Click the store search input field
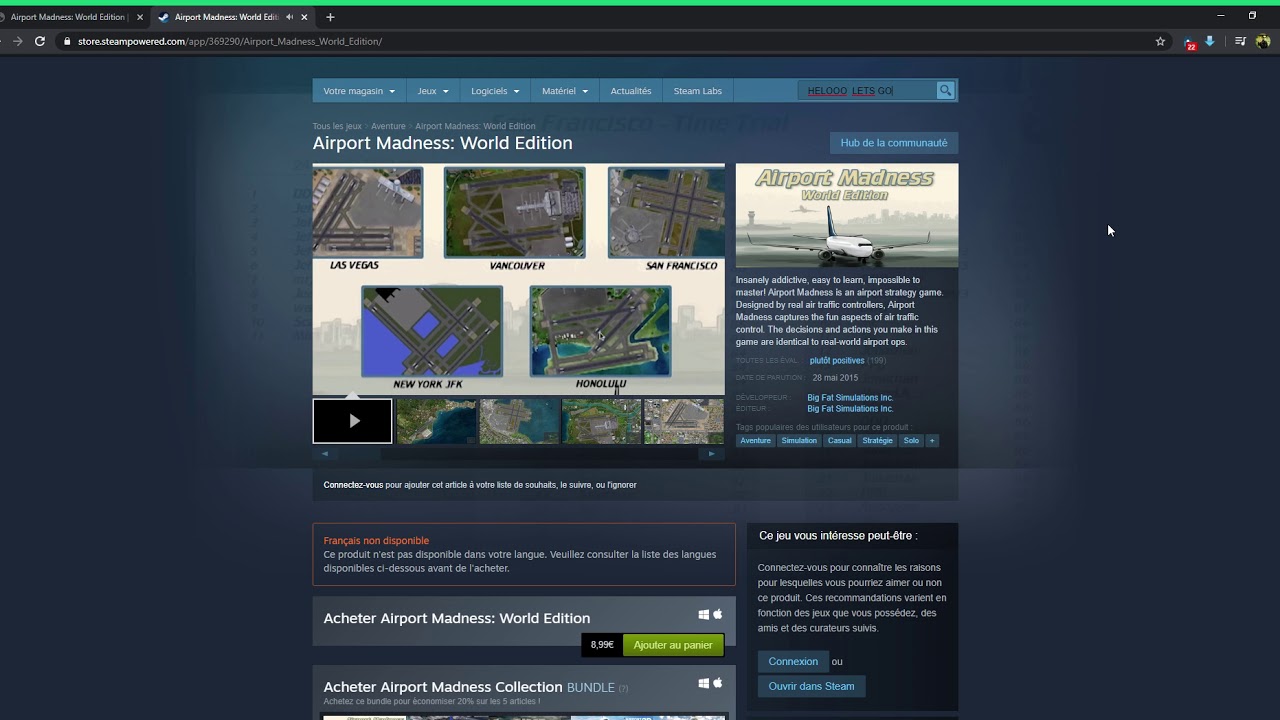 868,91
